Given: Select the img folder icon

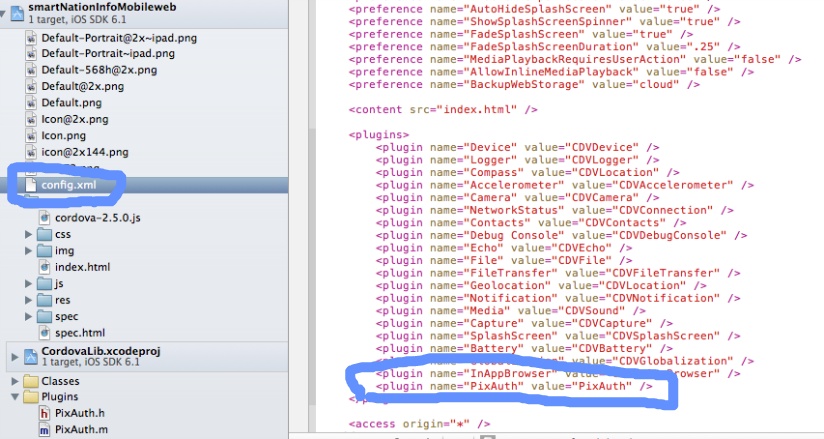Looking at the screenshot, I should click(45, 251).
